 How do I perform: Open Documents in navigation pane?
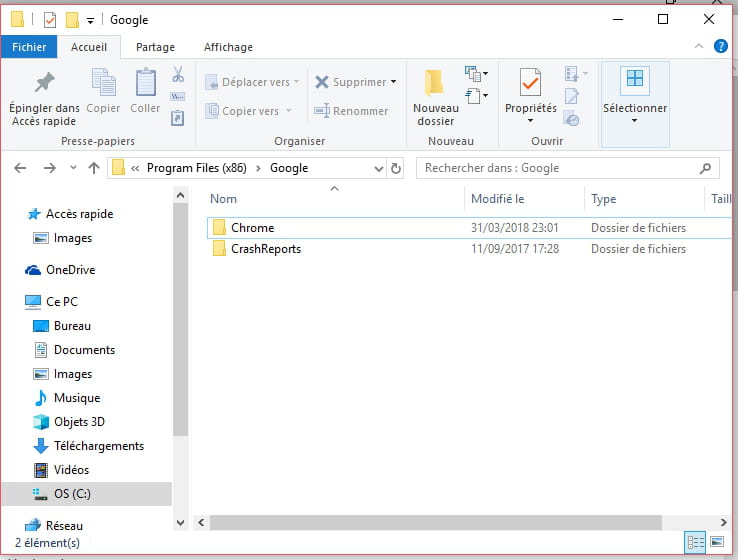click(x=84, y=350)
